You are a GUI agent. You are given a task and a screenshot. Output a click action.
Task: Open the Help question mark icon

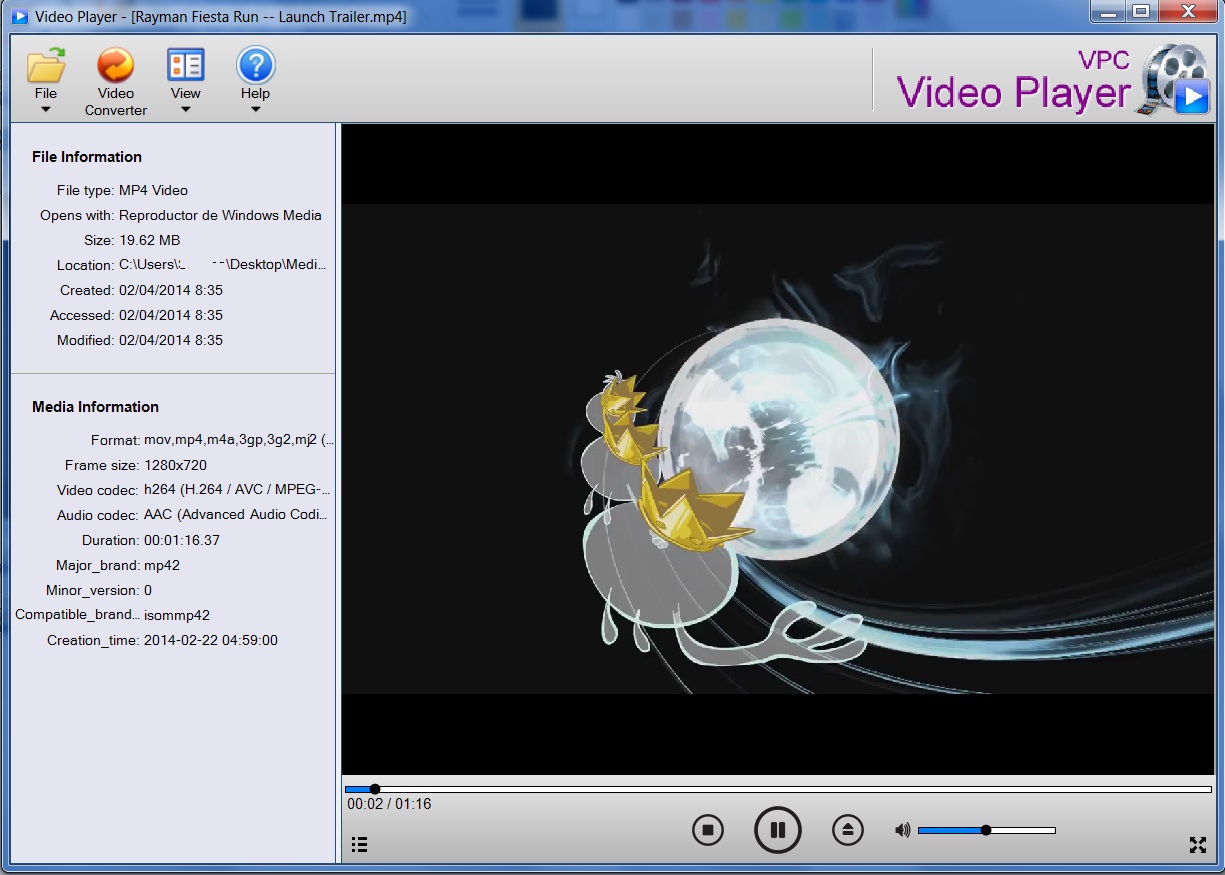tap(255, 66)
